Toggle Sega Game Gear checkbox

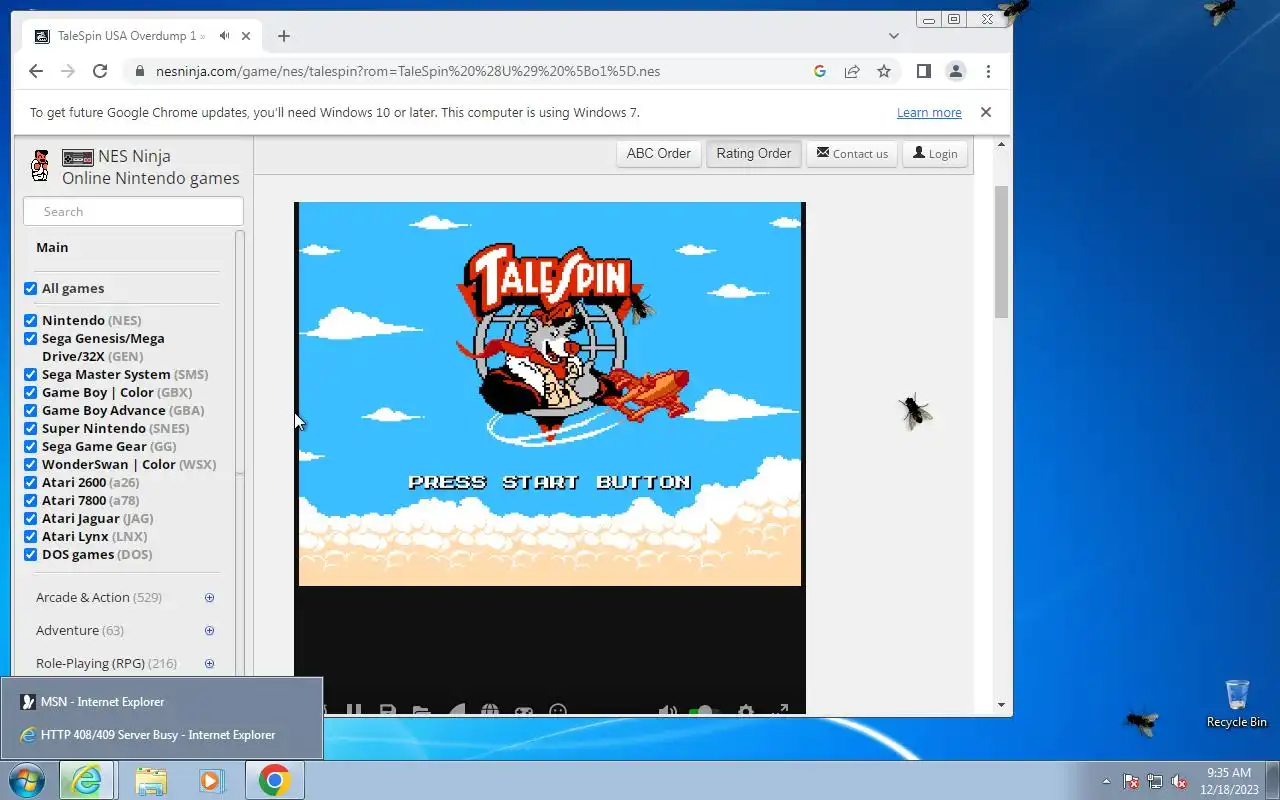30,446
